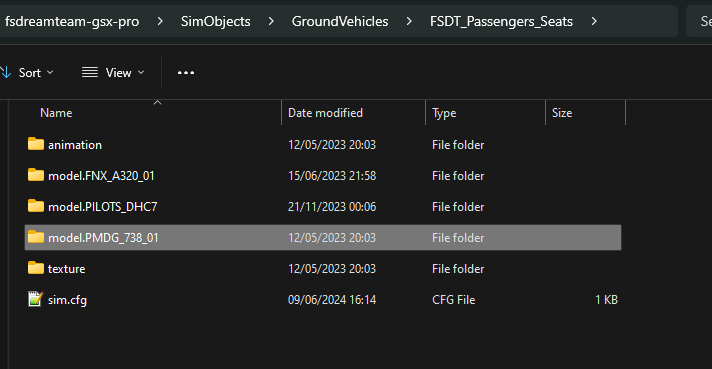Viewport: 712px width, 369px height.
Task: Navigate to GroundVehicles breadcrumb
Action: click(340, 21)
